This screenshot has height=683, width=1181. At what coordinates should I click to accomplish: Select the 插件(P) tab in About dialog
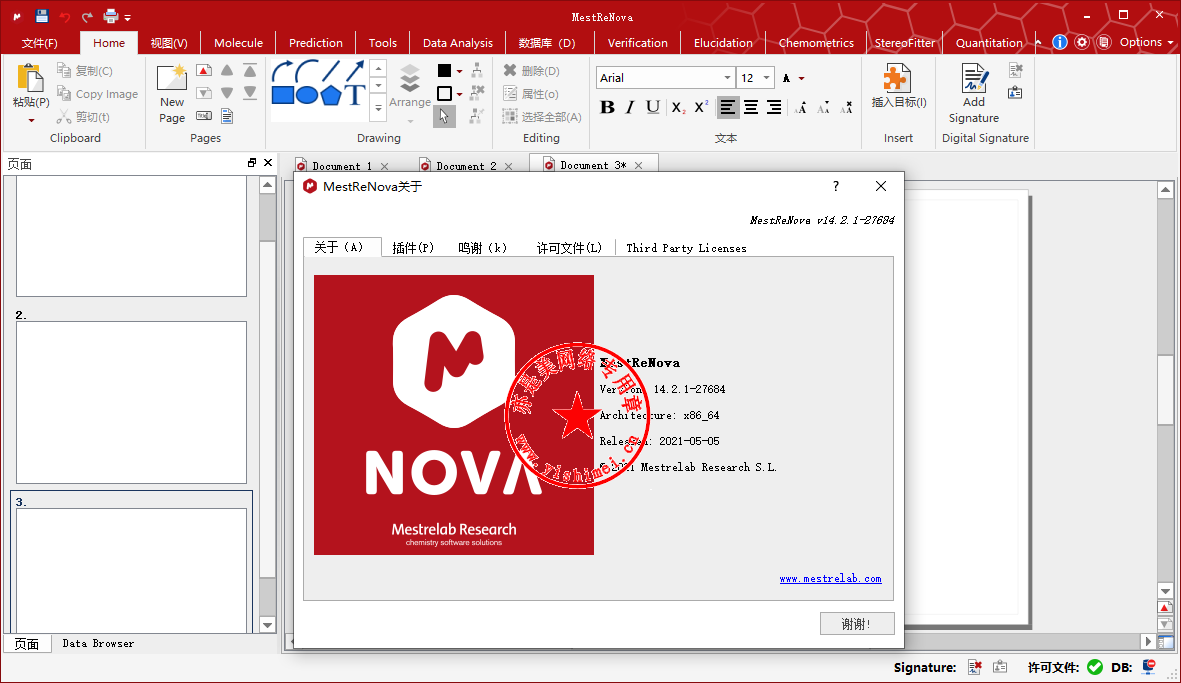click(413, 248)
